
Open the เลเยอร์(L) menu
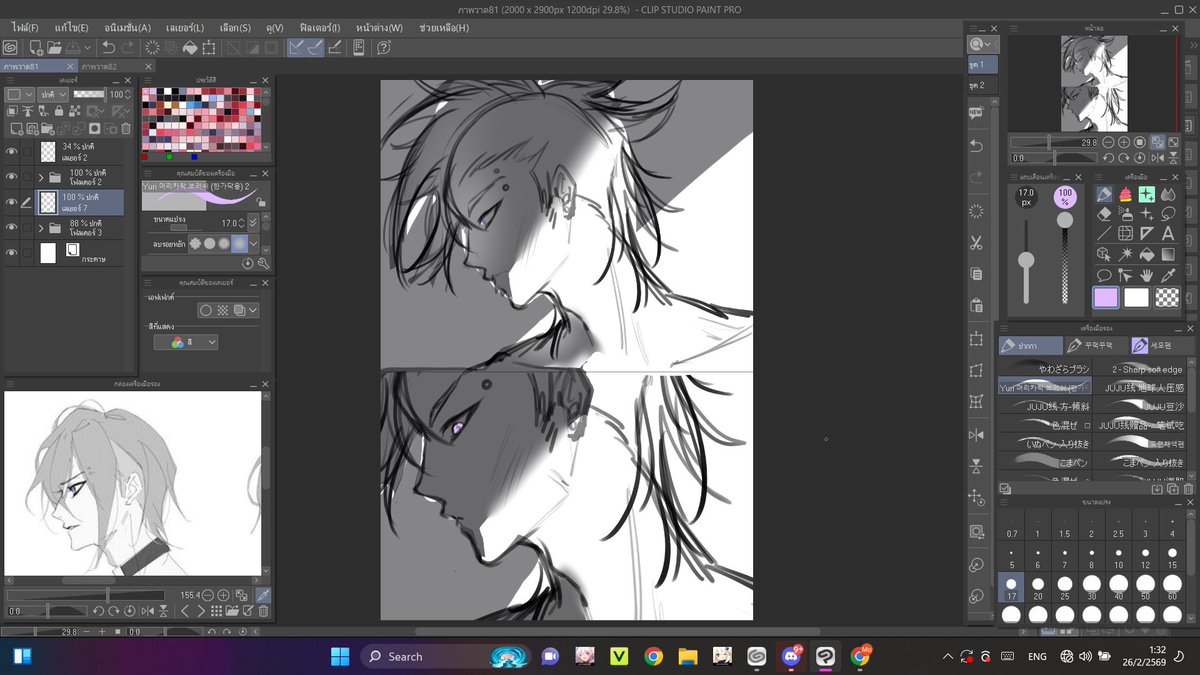tap(184, 28)
